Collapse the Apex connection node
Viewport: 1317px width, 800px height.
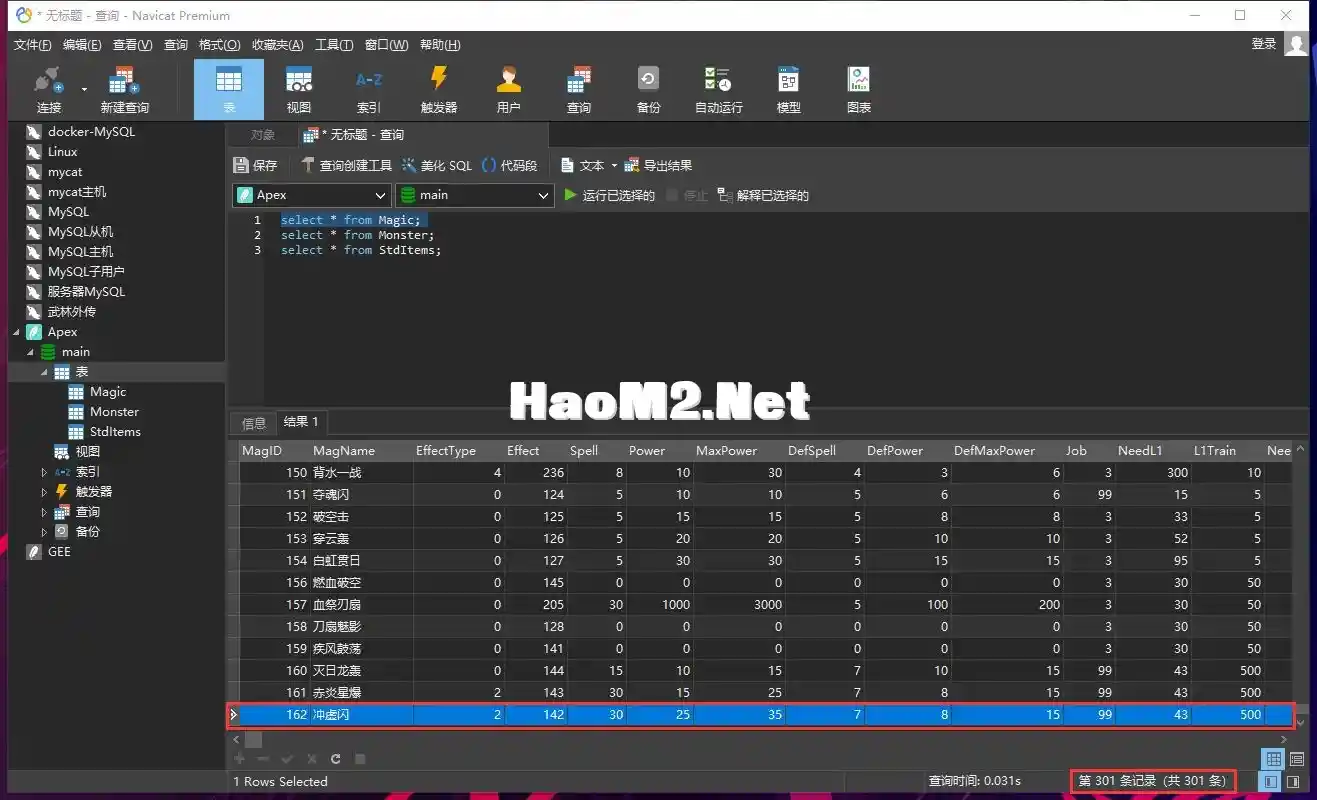pos(16,332)
